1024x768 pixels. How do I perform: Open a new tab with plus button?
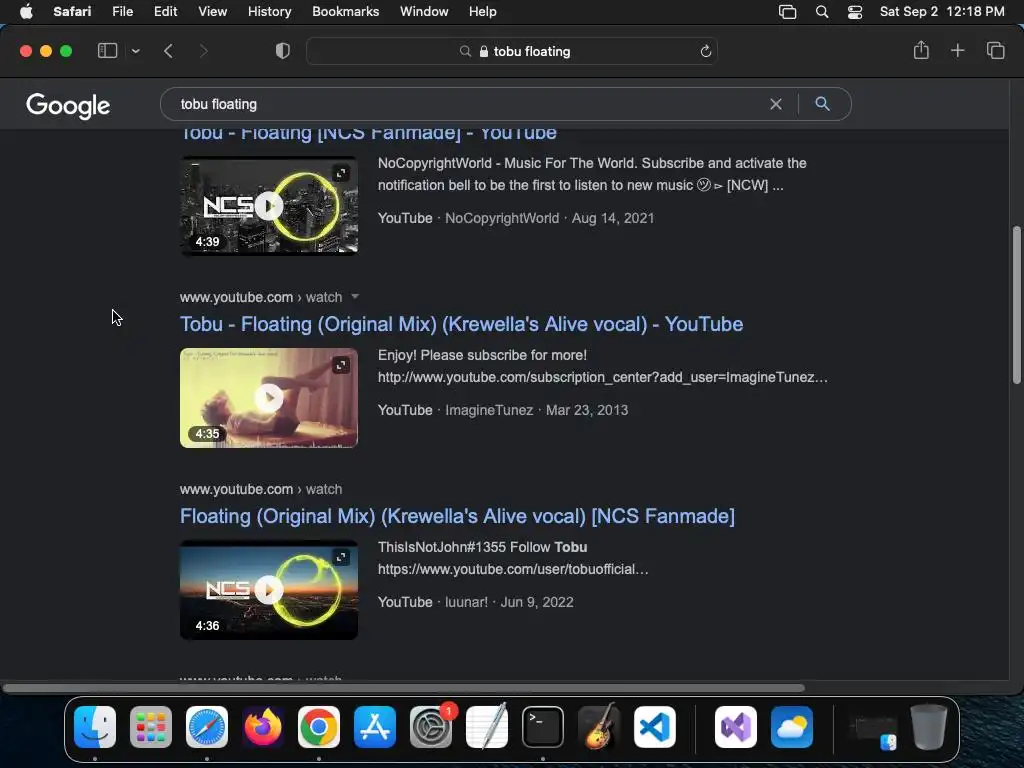tap(957, 50)
